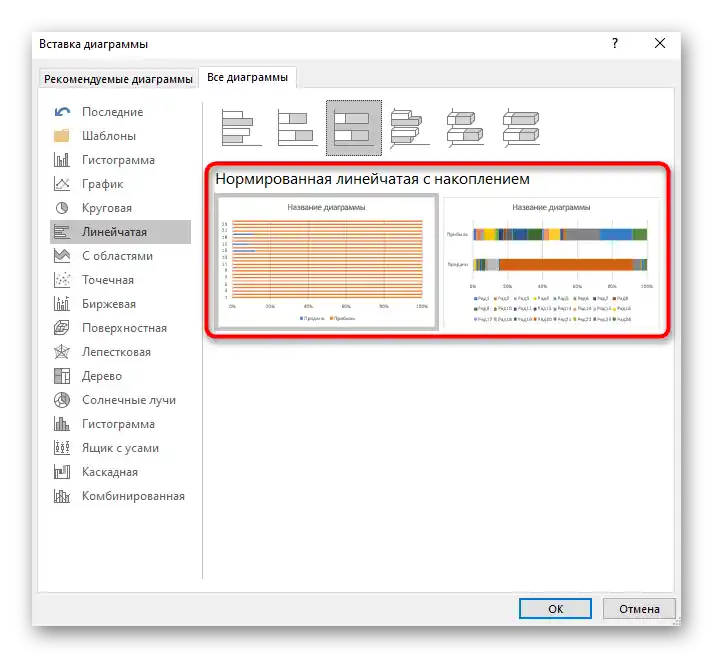Viewport: 713px width, 658px height.
Task: Choose the Линейчатая chart type label
Action: click(x=115, y=232)
